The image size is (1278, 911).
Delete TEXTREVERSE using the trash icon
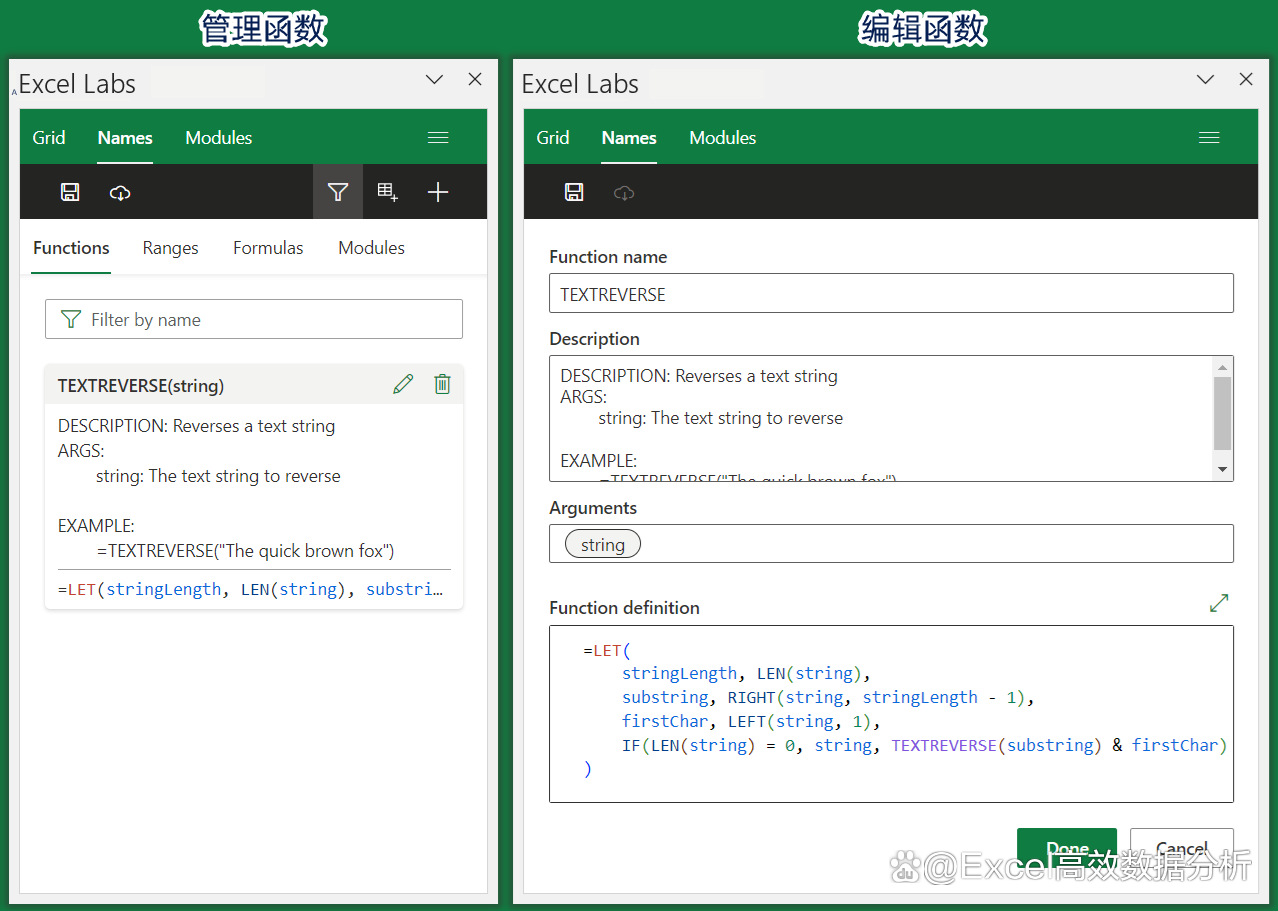click(x=442, y=384)
